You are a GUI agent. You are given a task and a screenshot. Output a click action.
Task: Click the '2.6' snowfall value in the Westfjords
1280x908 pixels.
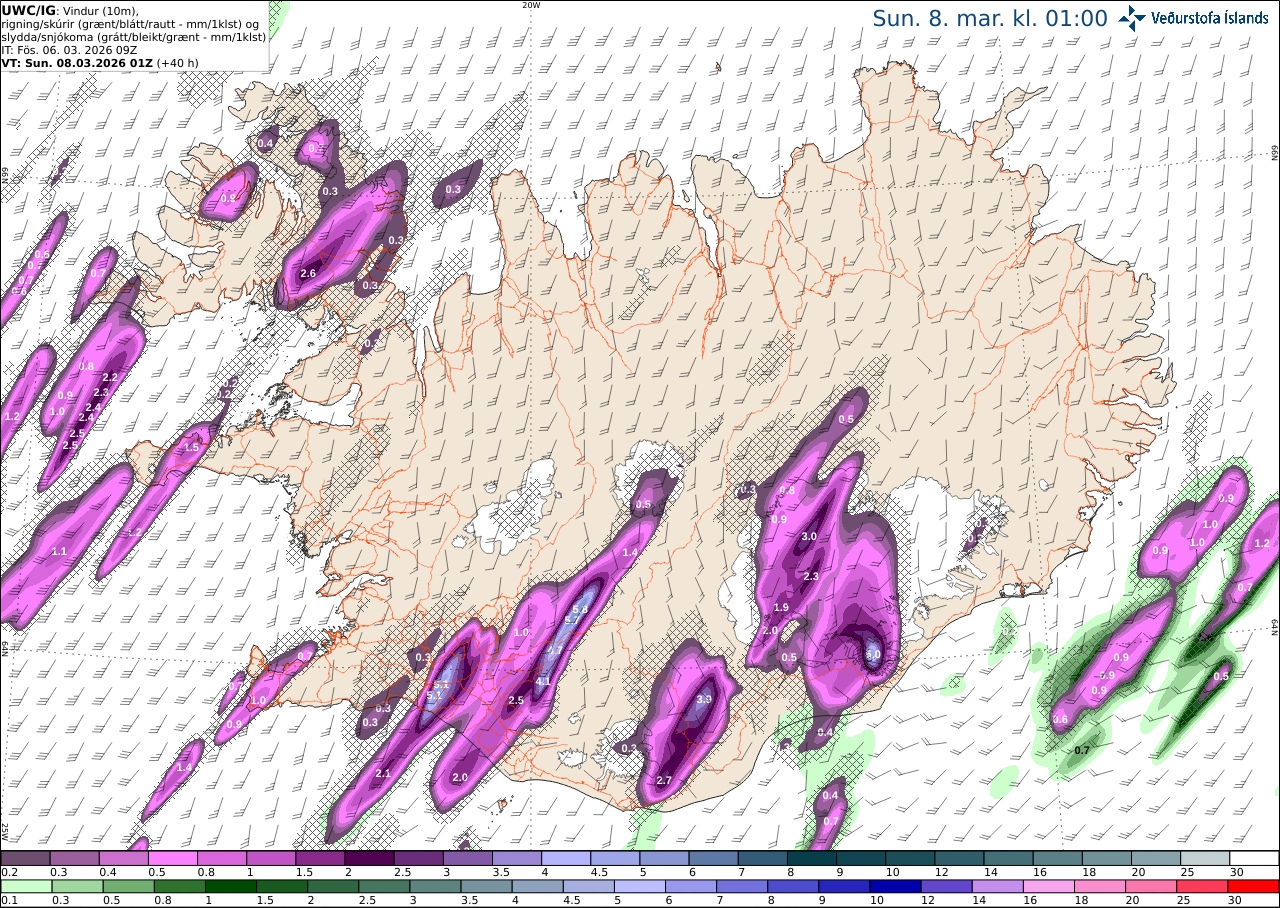[308, 273]
